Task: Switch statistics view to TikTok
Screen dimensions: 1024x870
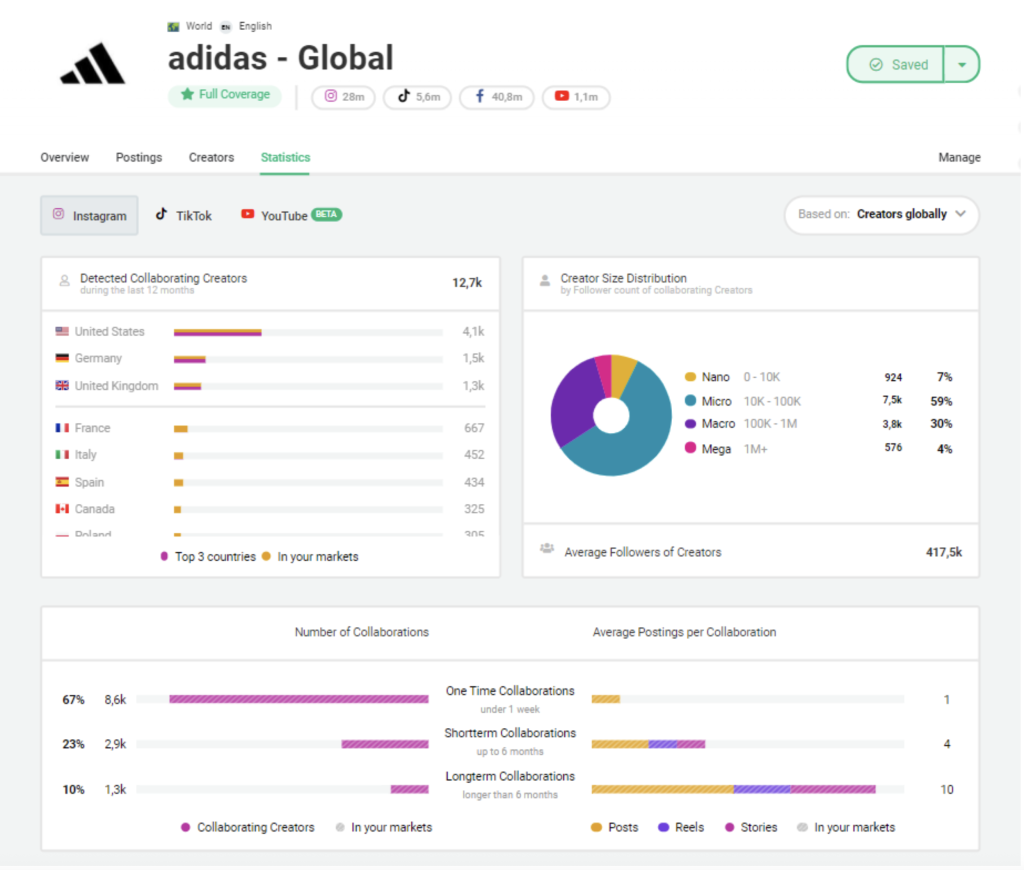Action: (183, 214)
